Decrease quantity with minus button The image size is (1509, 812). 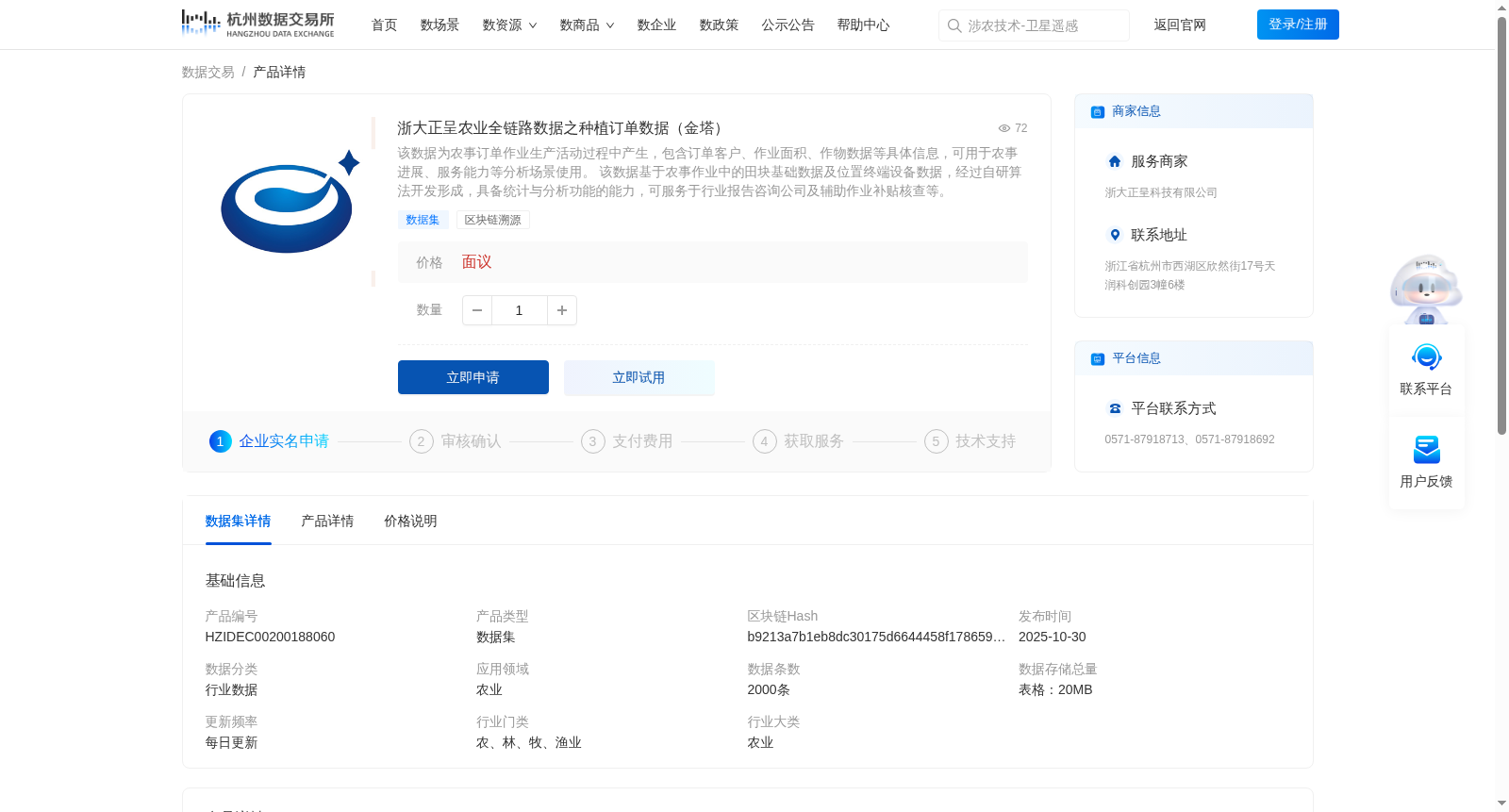[x=477, y=310]
